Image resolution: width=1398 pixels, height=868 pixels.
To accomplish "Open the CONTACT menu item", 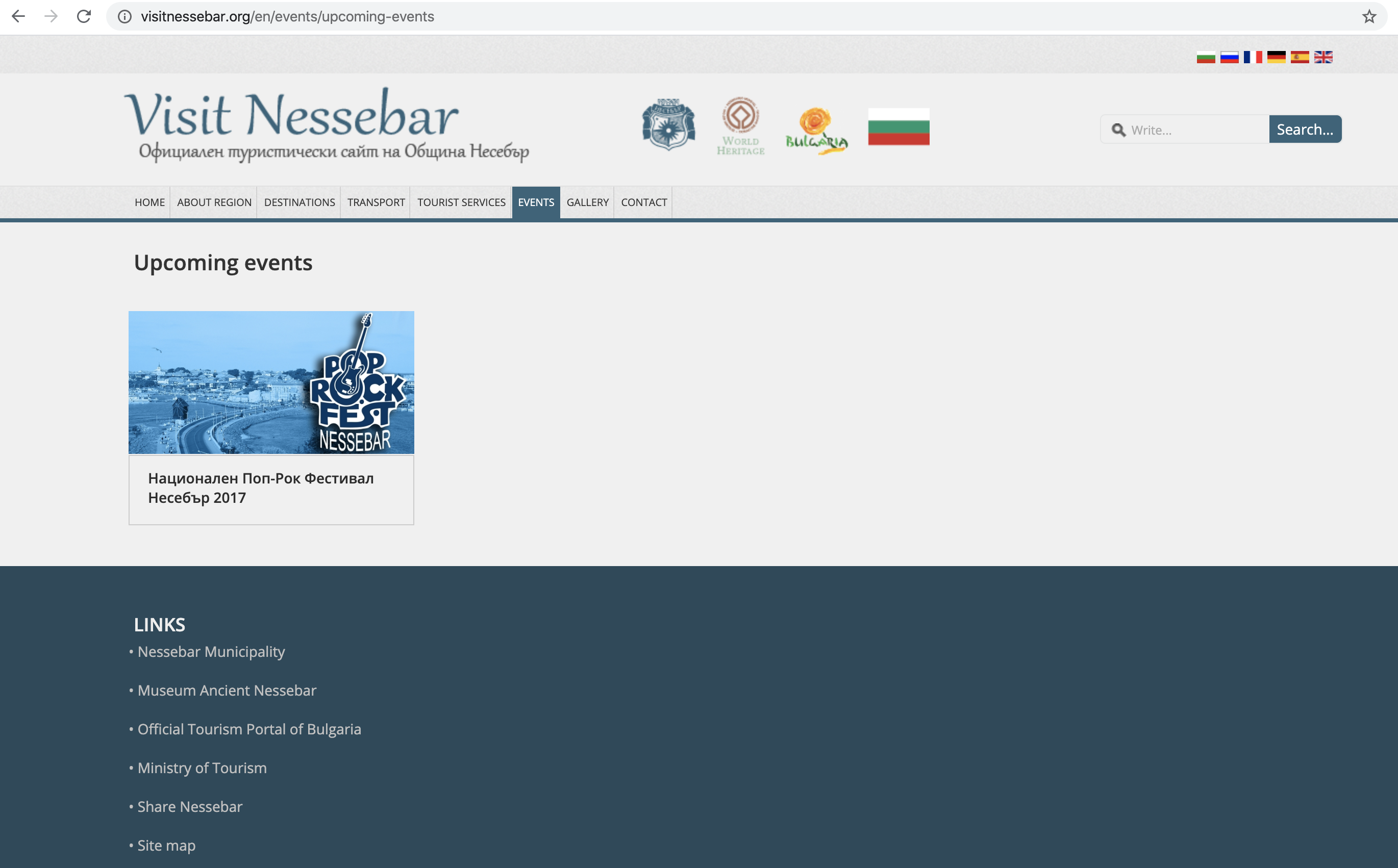I will pyautogui.click(x=644, y=202).
